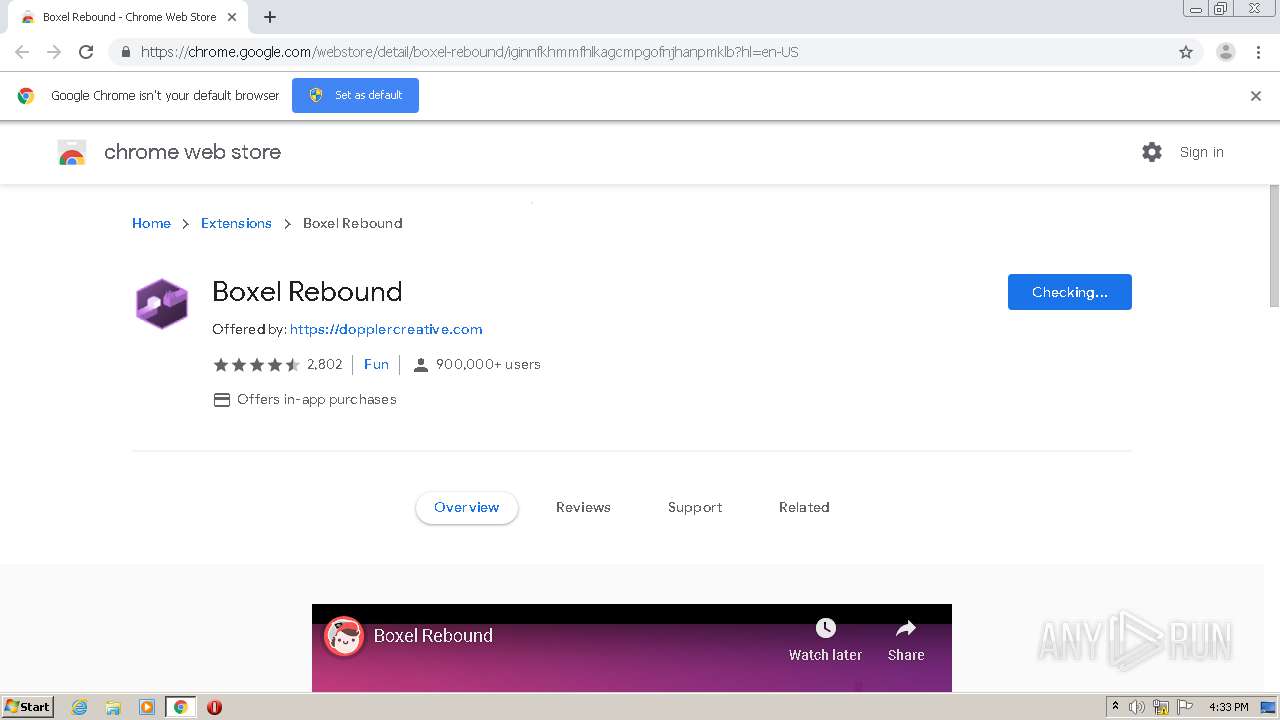Open the Fun category link
Image resolution: width=1280 pixels, height=720 pixels.
click(x=376, y=364)
